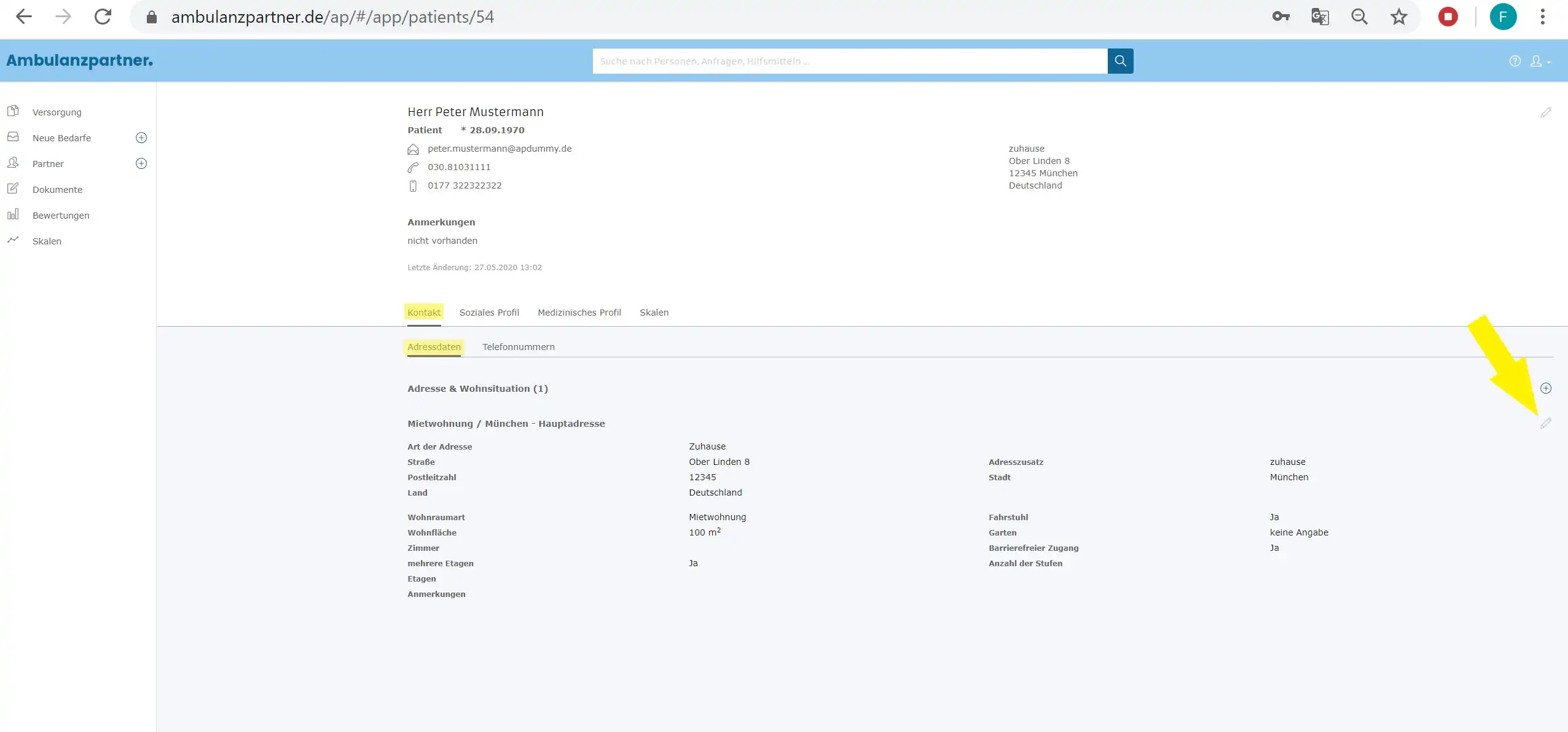Open the saved passwords key icon
The height and width of the screenshot is (732, 1568).
tap(1281, 17)
